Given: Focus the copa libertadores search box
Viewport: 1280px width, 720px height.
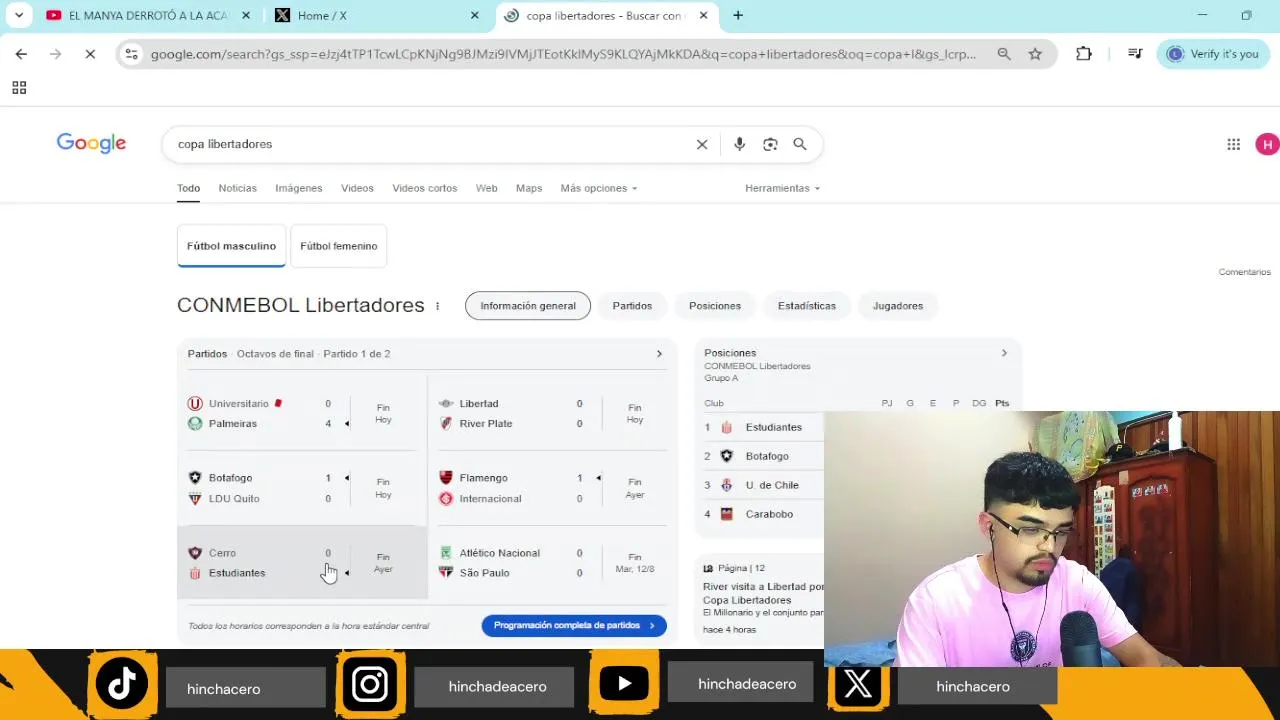Looking at the screenshot, I should pyautogui.click(x=430, y=144).
